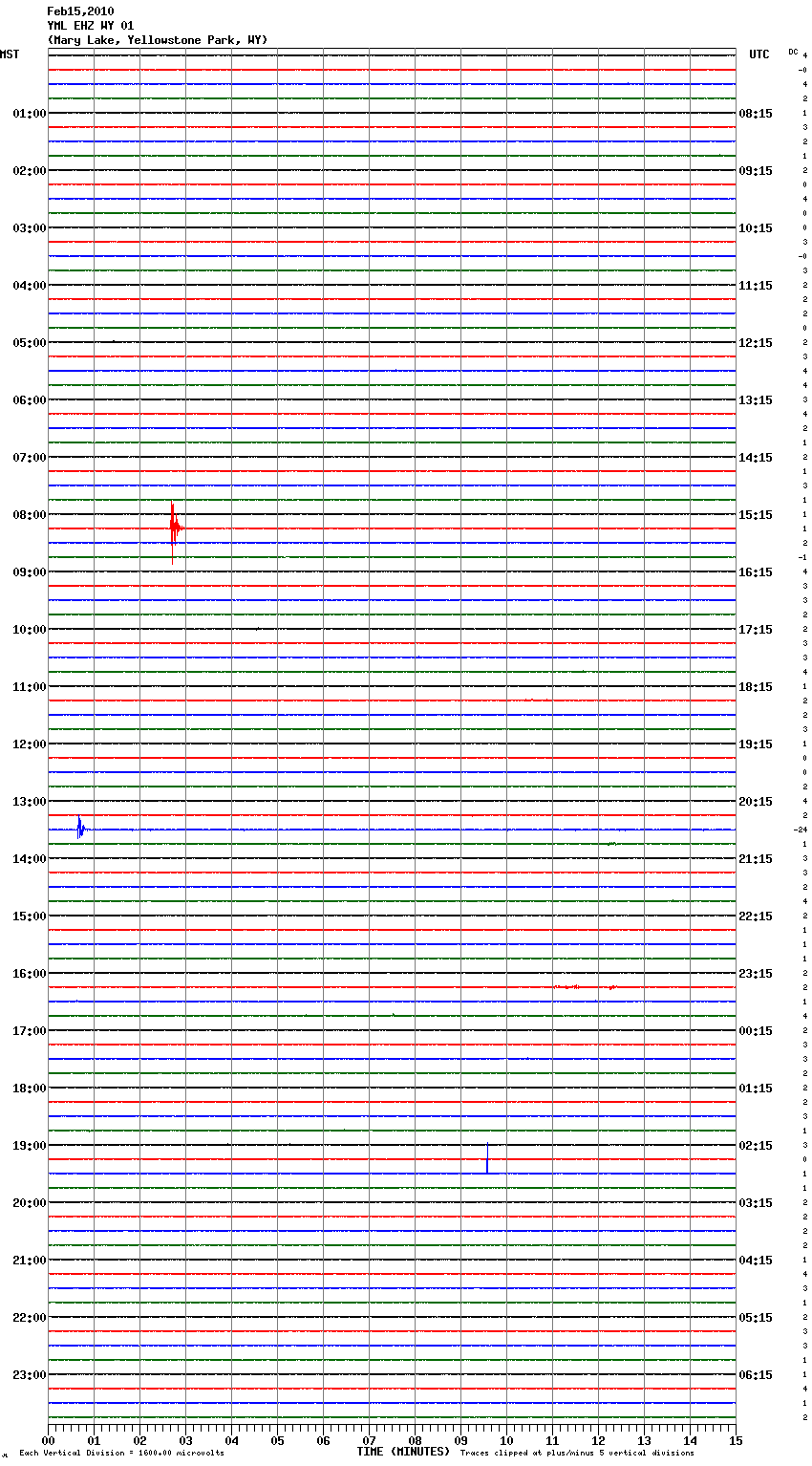Select the blue vertical spike near 19:00 MST
This screenshot has width=812, height=1466.
pyautogui.click(x=487, y=1158)
